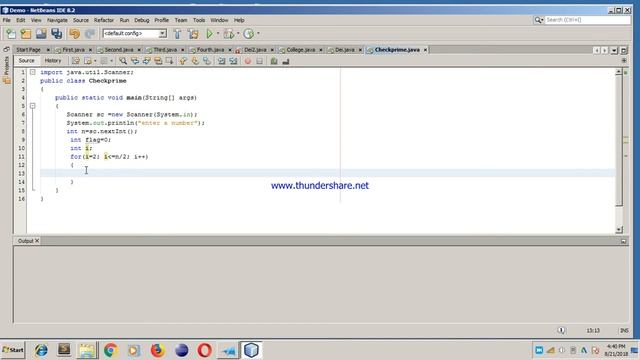The width and height of the screenshot is (640, 360).
Task: Open Firefox from the taskbar
Action: 158,350
